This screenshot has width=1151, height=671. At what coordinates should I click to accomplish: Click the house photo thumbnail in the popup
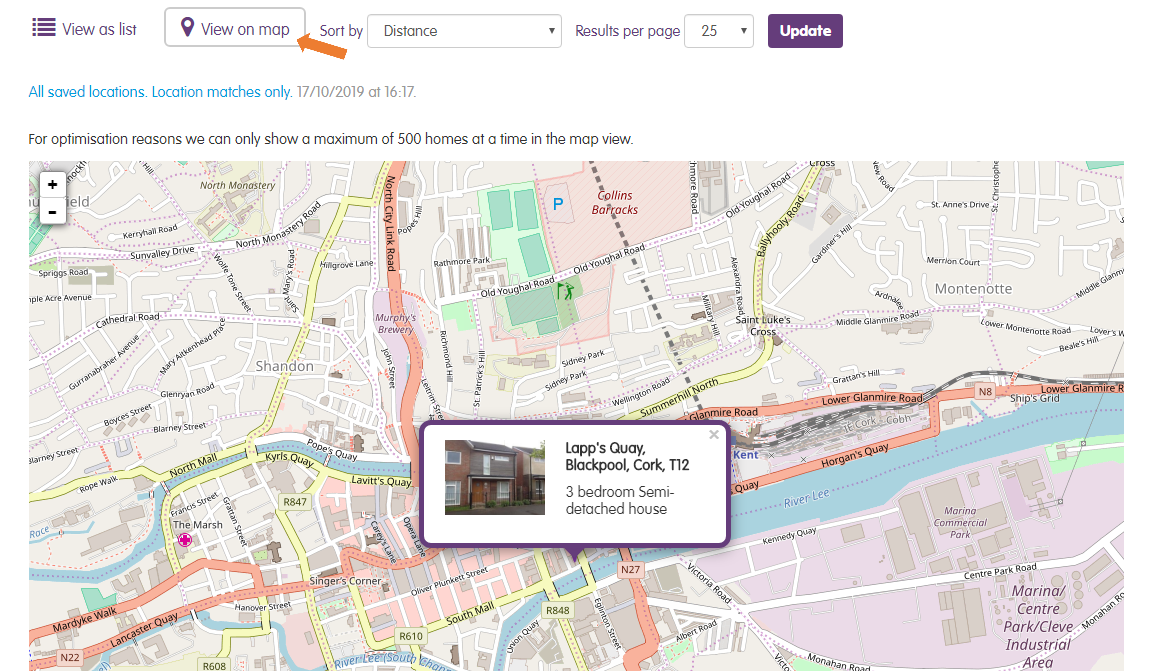(494, 477)
